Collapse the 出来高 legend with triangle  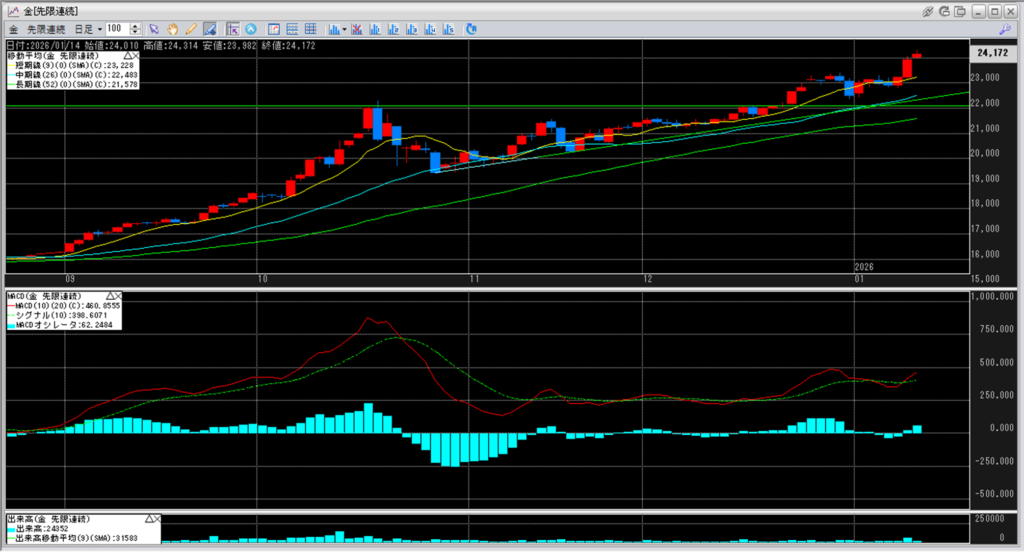147,520
